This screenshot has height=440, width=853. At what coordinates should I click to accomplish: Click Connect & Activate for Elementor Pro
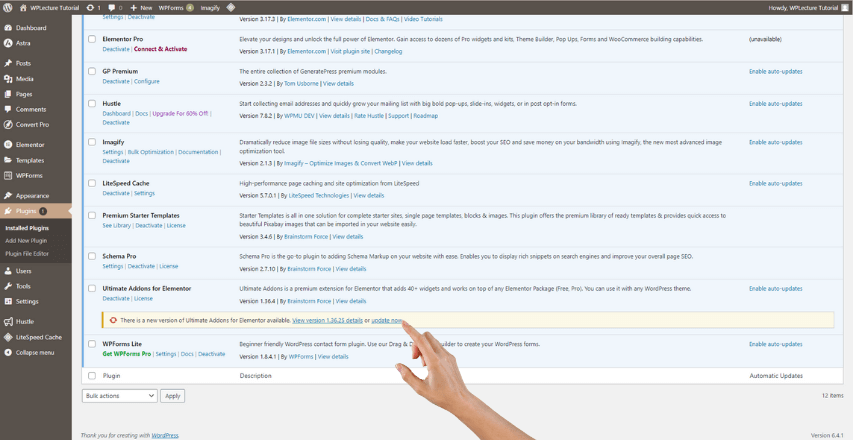point(160,49)
